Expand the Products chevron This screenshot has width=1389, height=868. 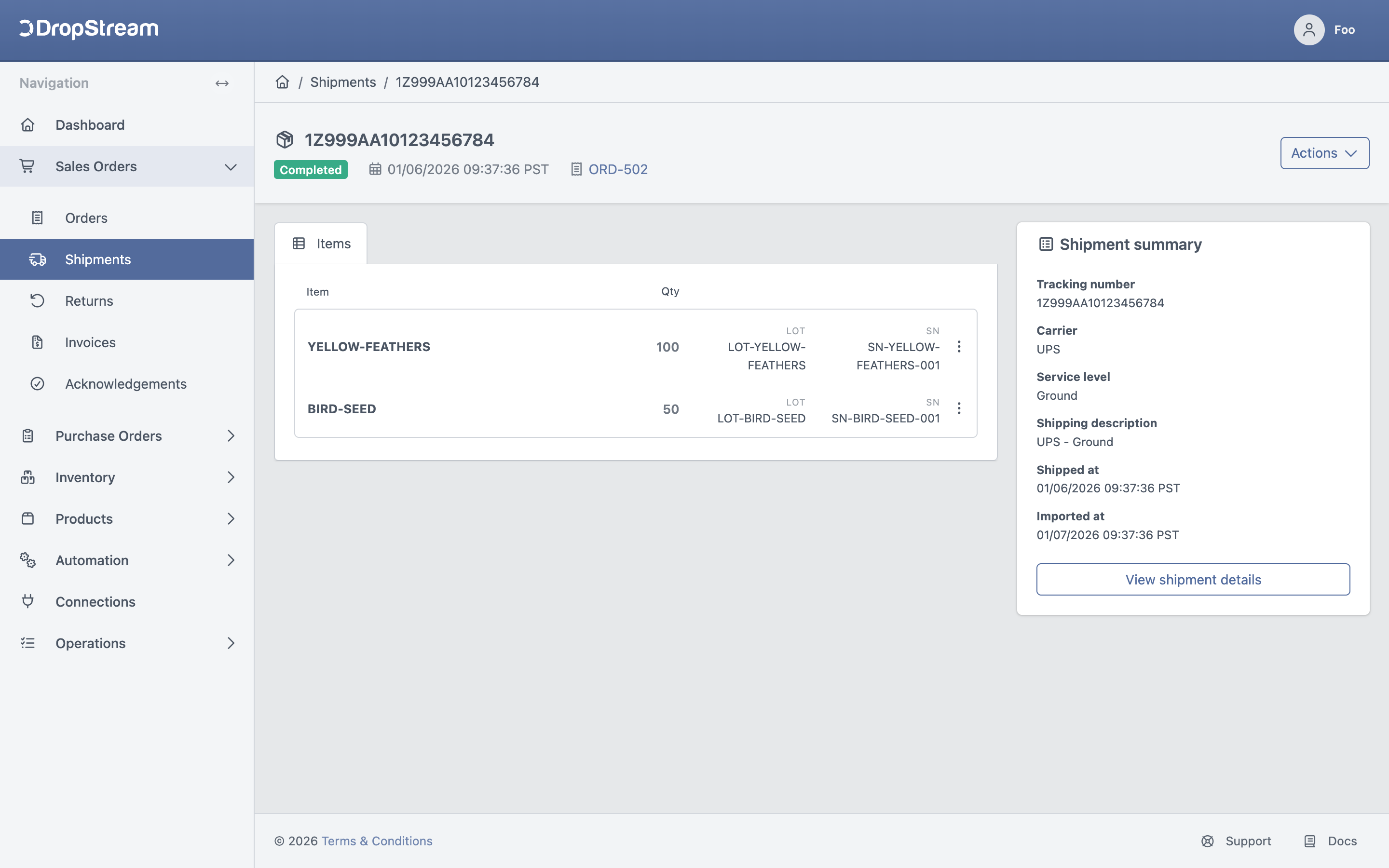[231, 518]
